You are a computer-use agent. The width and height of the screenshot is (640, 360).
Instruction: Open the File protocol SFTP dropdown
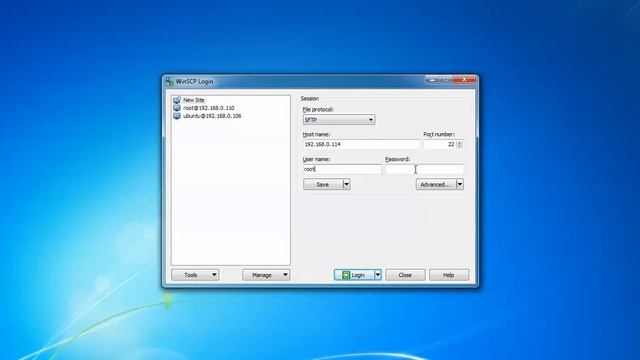339,120
